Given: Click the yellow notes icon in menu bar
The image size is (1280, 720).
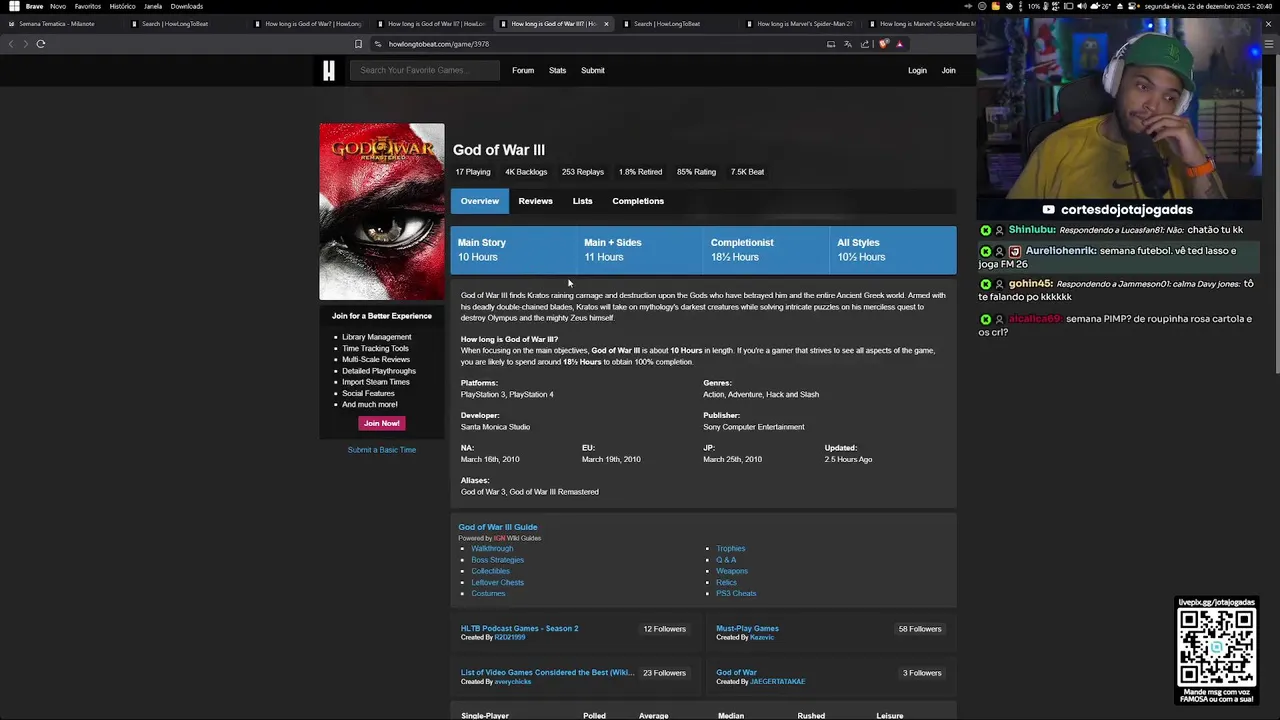Looking at the screenshot, I should click(x=996, y=6).
